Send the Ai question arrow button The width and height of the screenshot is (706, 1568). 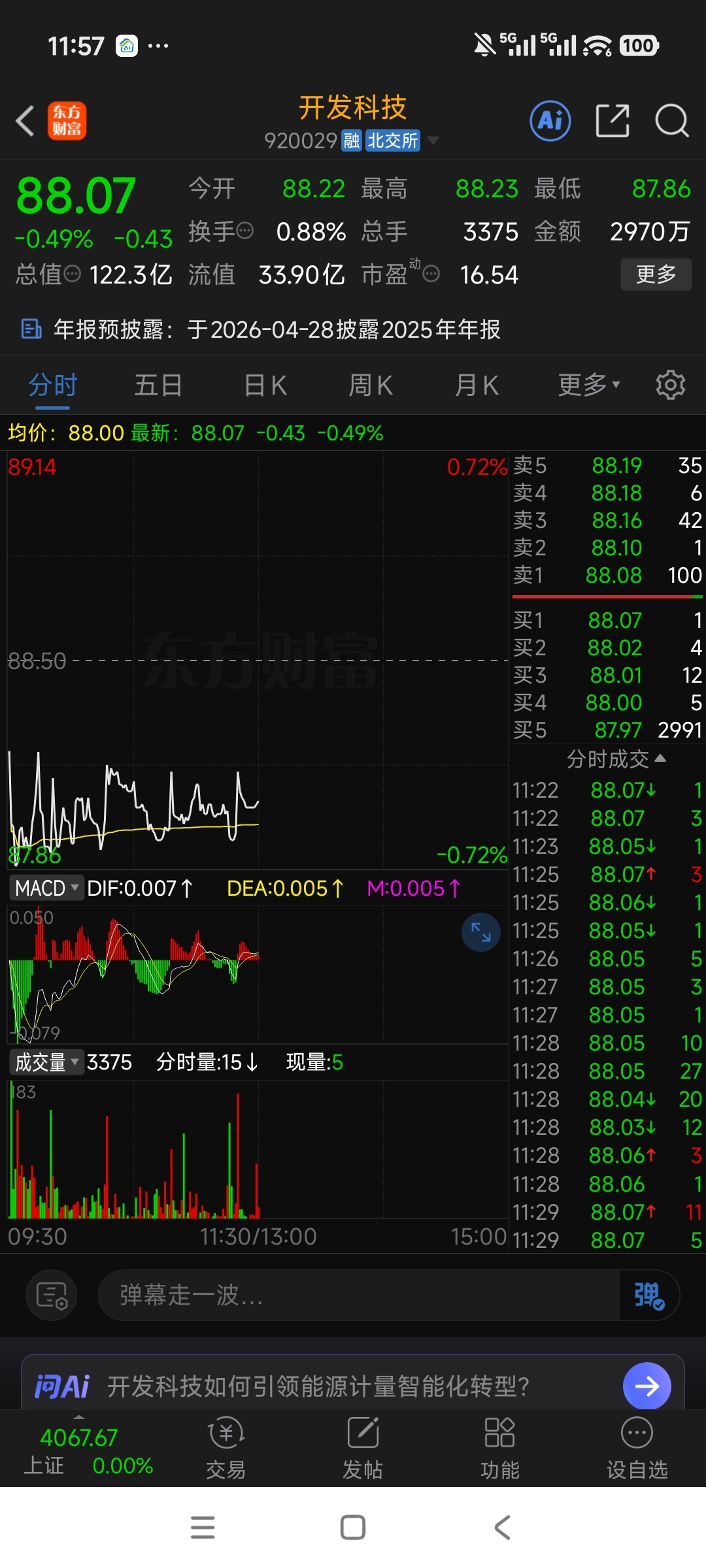tap(647, 1386)
